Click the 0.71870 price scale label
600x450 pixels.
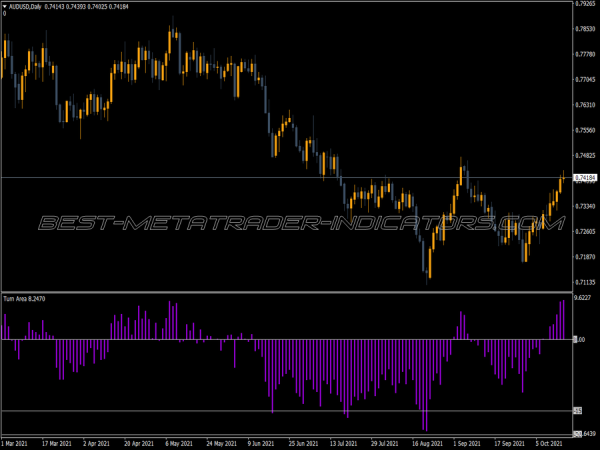[x=585, y=257]
